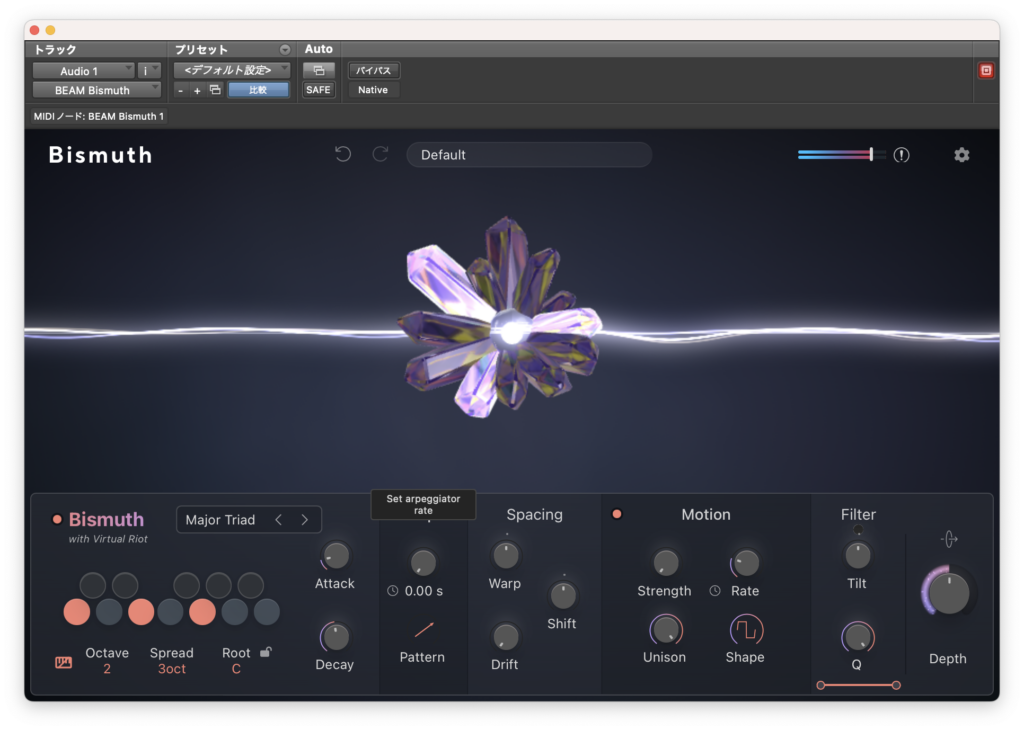Select next chord with right chevron
Screen dimensions: 1024x730
[304, 520]
